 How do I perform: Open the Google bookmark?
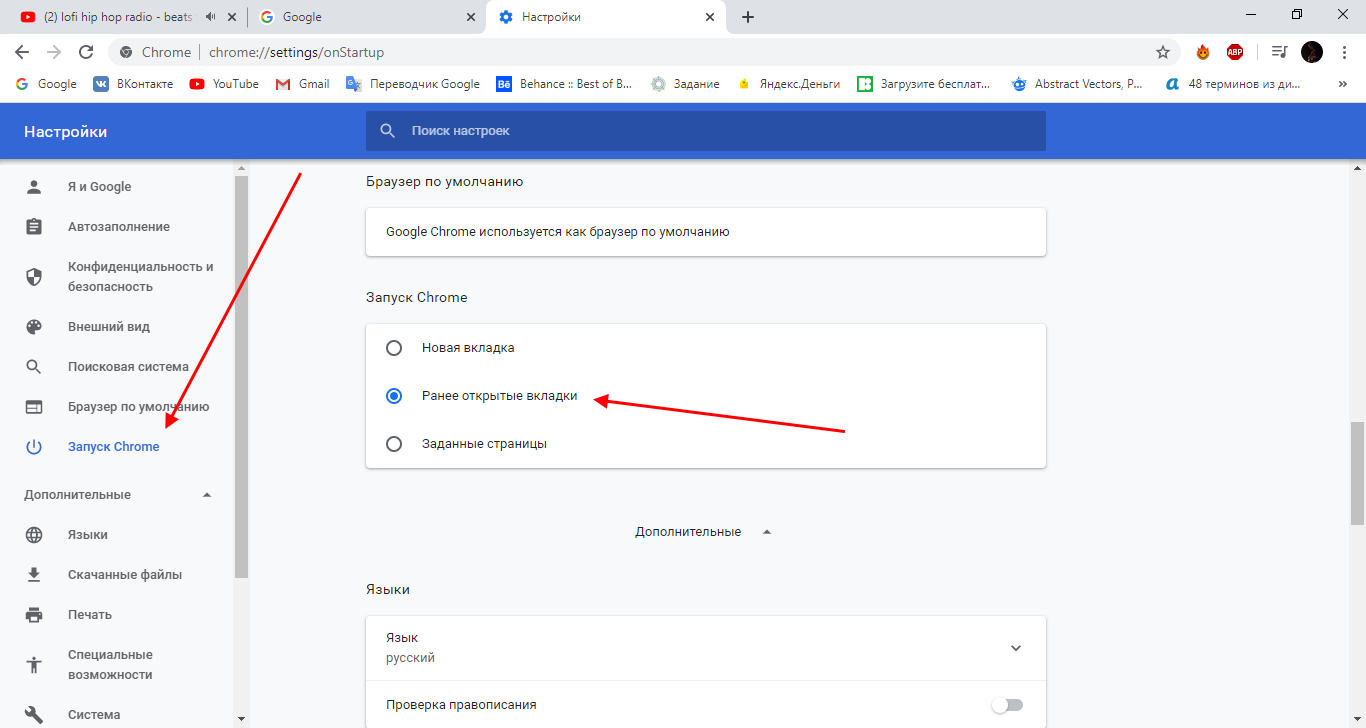[x=46, y=84]
